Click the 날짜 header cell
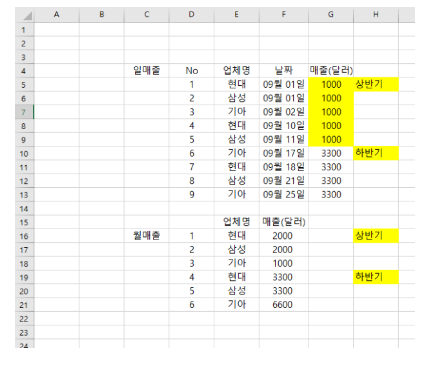This screenshot has height=373, width=434. coord(284,71)
